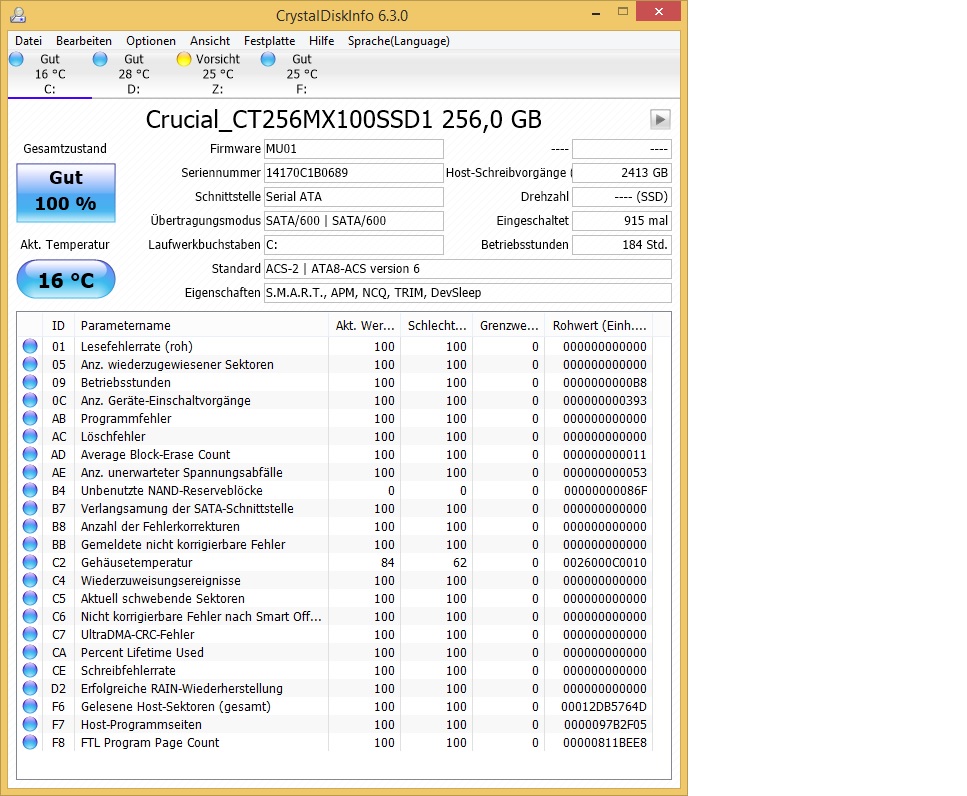Click status icon for FTL Program Page Count
967x796 pixels.
[30, 742]
